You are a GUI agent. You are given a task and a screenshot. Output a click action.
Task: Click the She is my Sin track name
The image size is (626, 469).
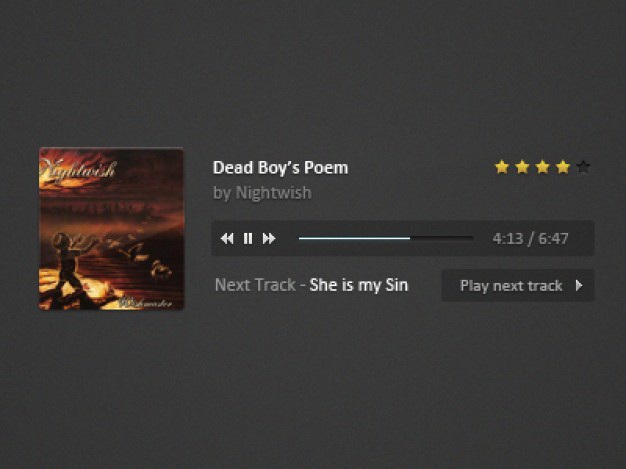[359, 285]
